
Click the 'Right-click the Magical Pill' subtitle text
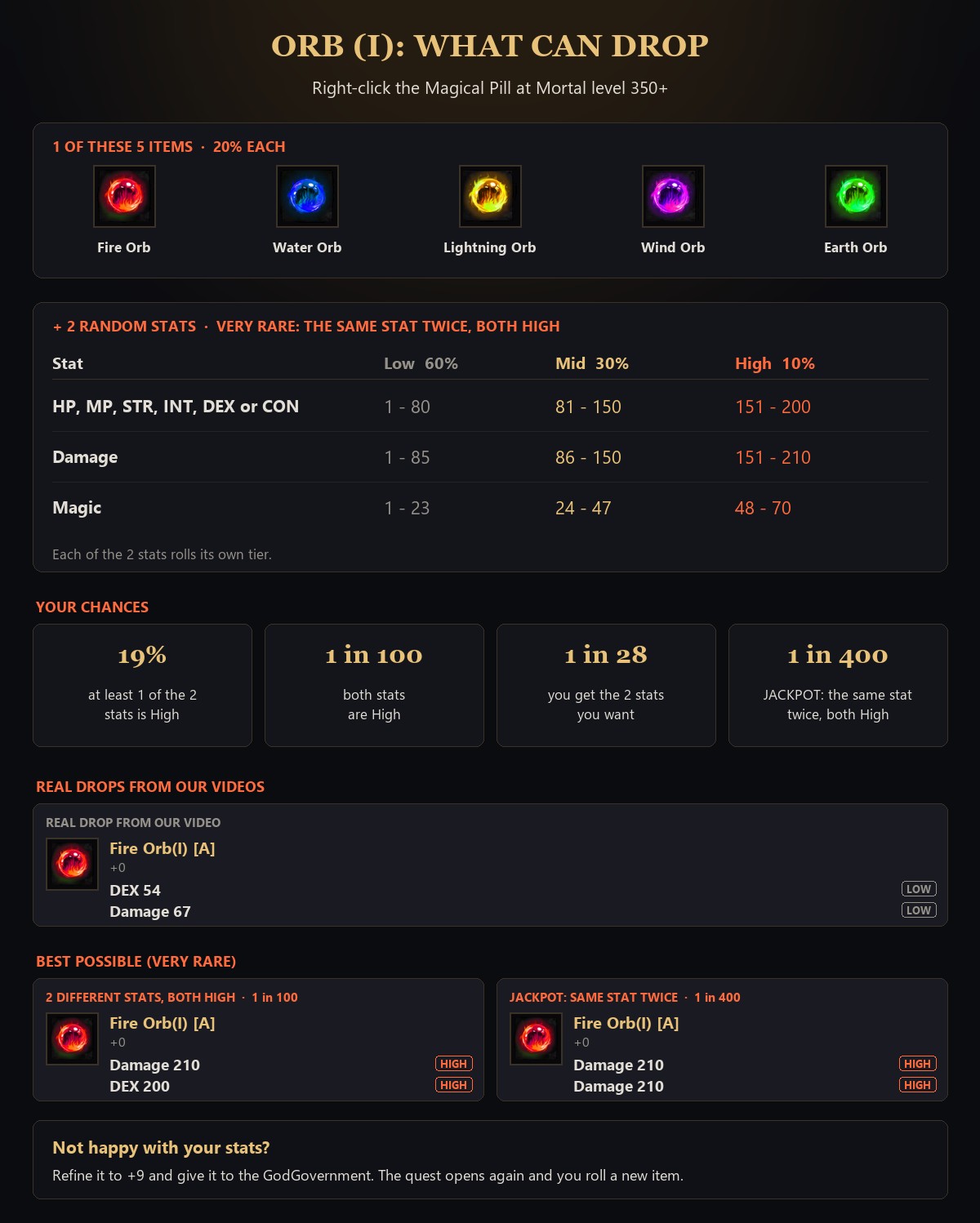pos(490,88)
